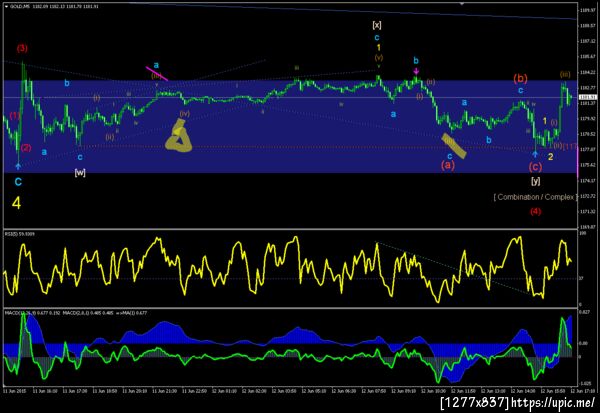Click the MACD indicator label
600x413 pixels.
[x=76, y=313]
